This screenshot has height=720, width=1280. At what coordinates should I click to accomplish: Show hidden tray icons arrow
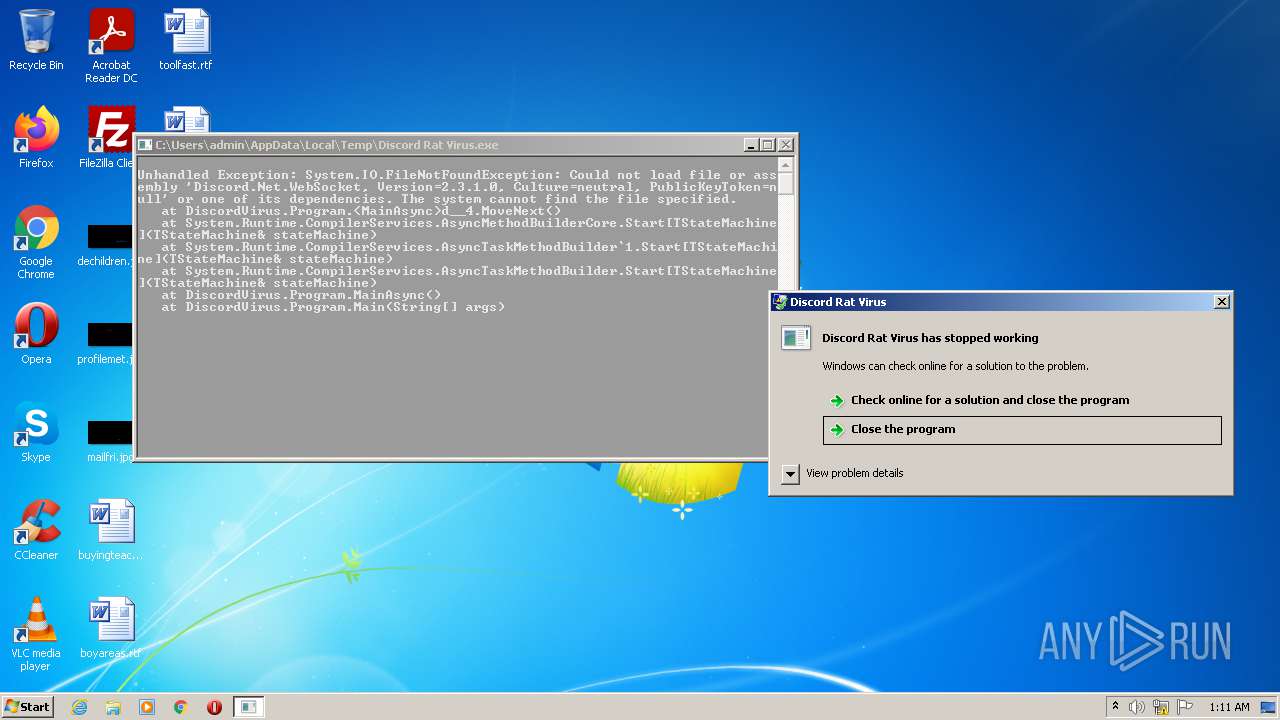[1115, 707]
